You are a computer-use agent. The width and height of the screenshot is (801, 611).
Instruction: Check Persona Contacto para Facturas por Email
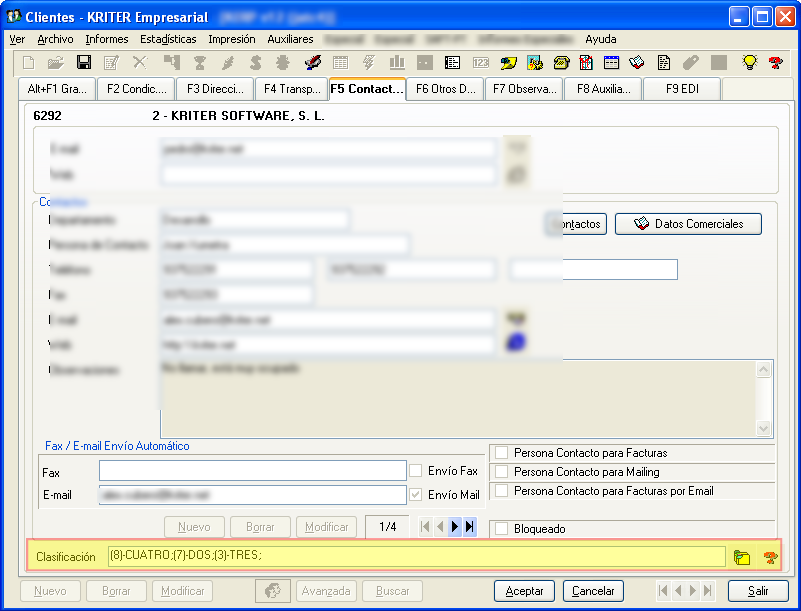point(502,490)
